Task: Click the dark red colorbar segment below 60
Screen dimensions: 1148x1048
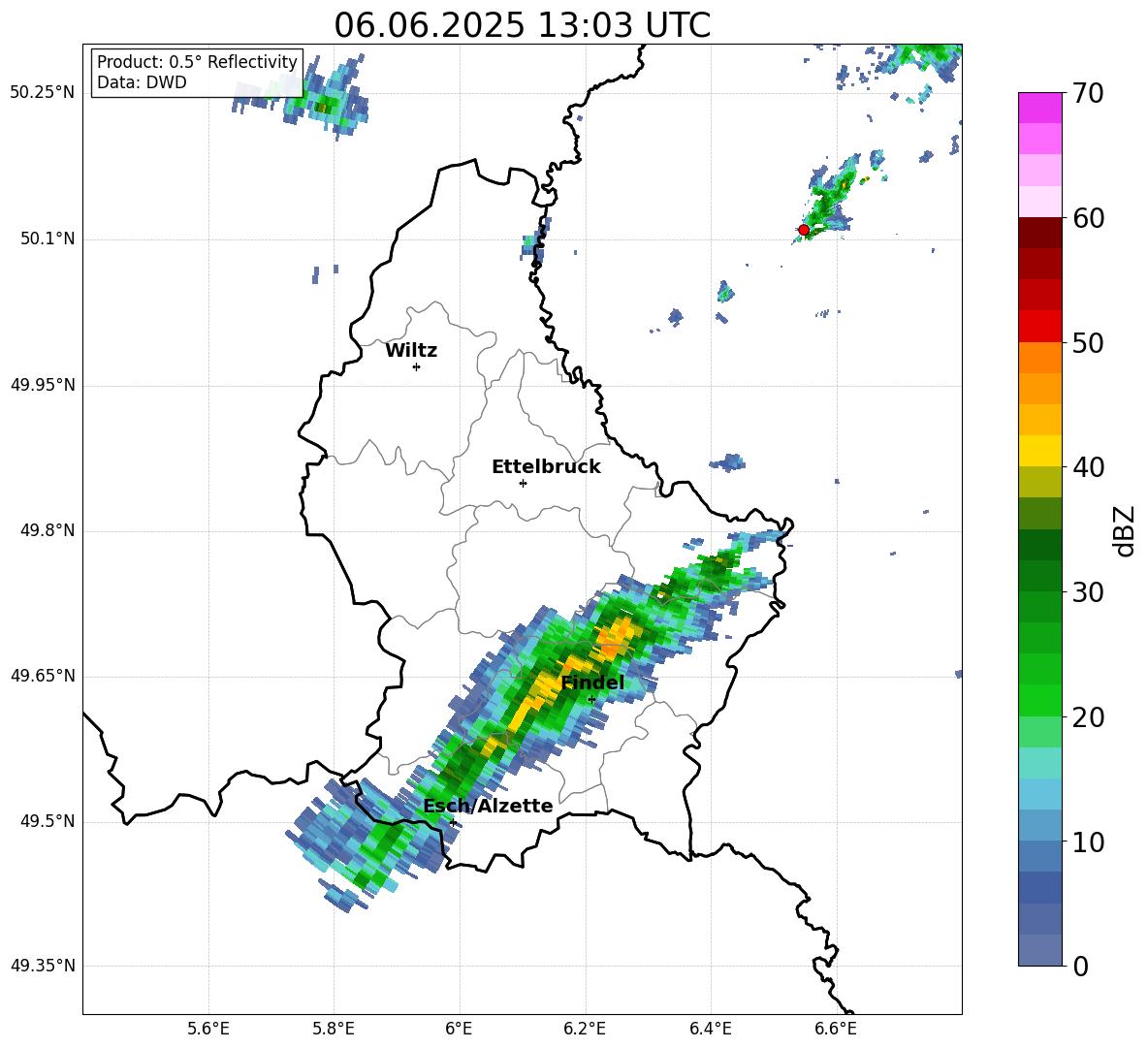Action: tap(1039, 233)
